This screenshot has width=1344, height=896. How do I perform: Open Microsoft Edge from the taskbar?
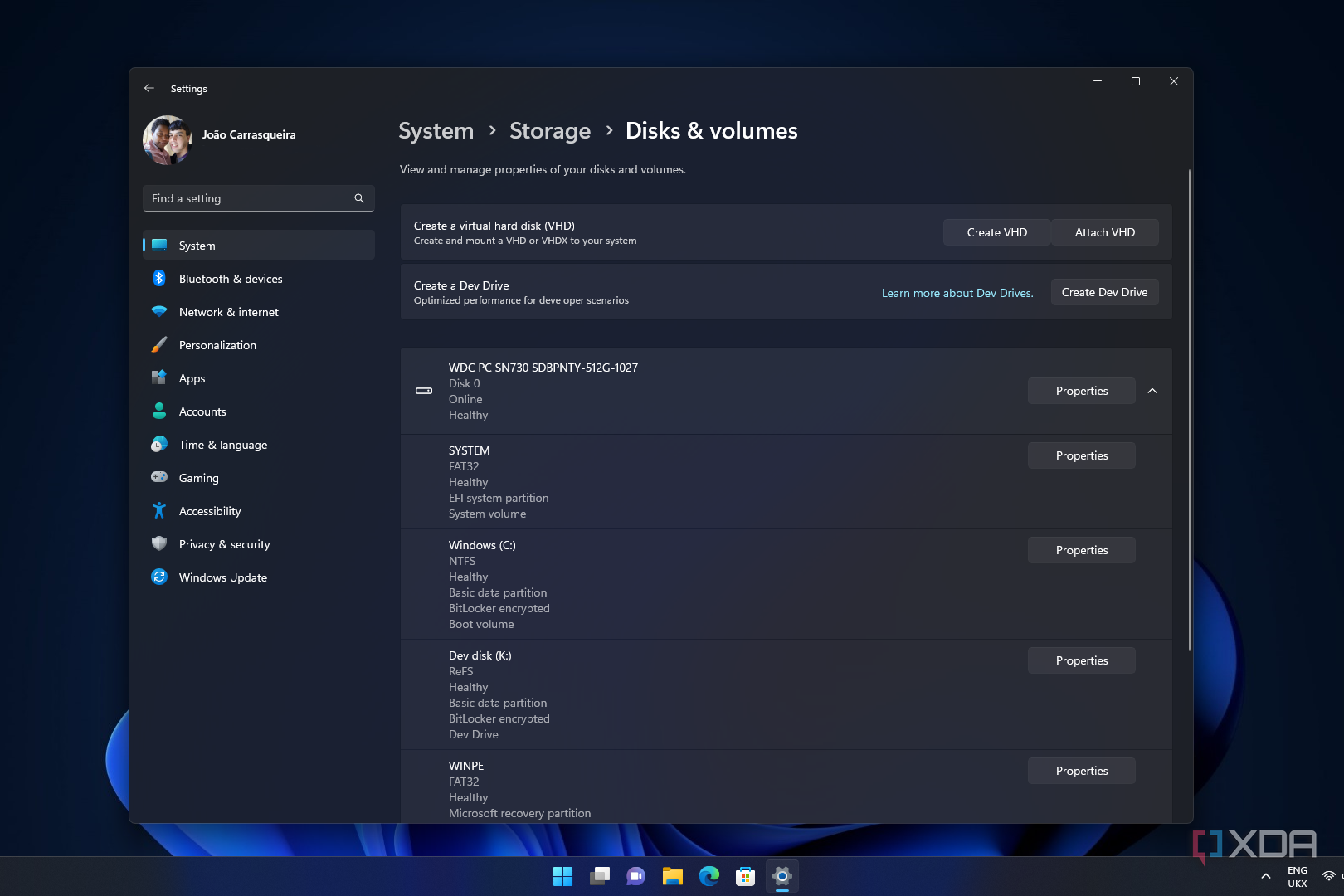click(x=709, y=876)
